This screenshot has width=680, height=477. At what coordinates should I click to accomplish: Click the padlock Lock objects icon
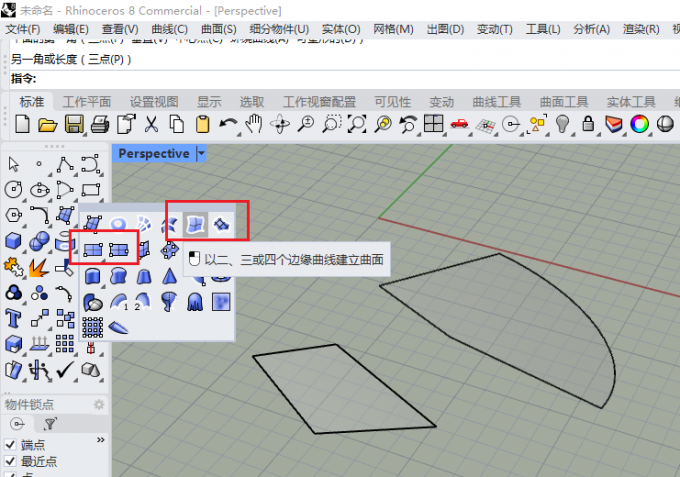[x=588, y=124]
